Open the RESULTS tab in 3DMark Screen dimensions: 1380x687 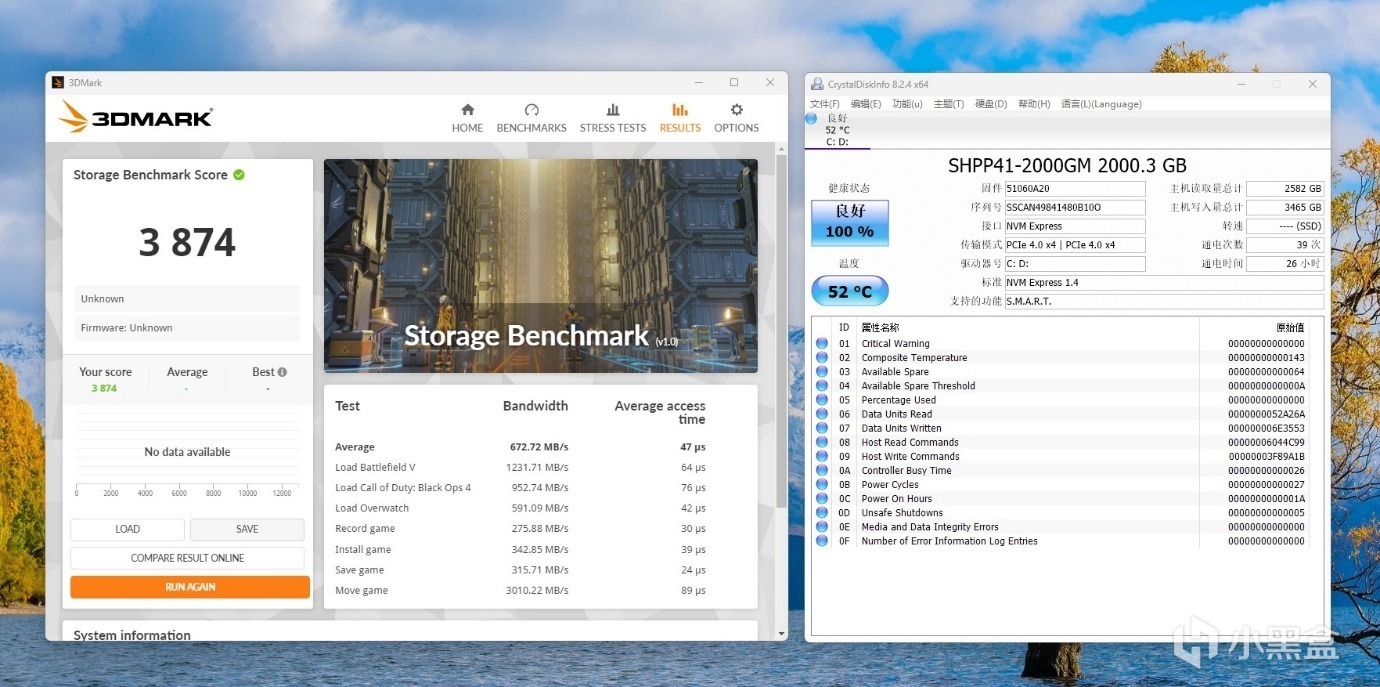tap(680, 118)
